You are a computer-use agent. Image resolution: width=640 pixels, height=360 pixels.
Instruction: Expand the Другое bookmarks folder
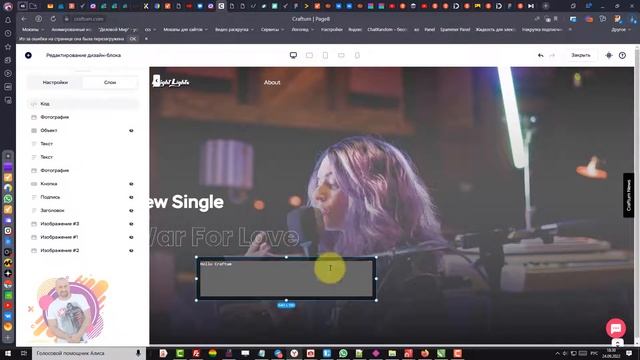pos(620,30)
